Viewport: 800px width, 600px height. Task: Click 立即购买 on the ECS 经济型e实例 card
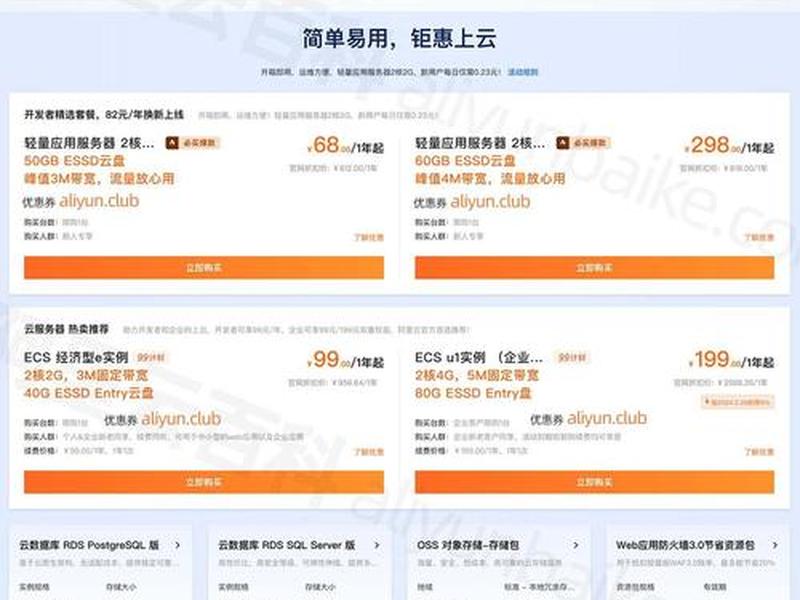[204, 482]
